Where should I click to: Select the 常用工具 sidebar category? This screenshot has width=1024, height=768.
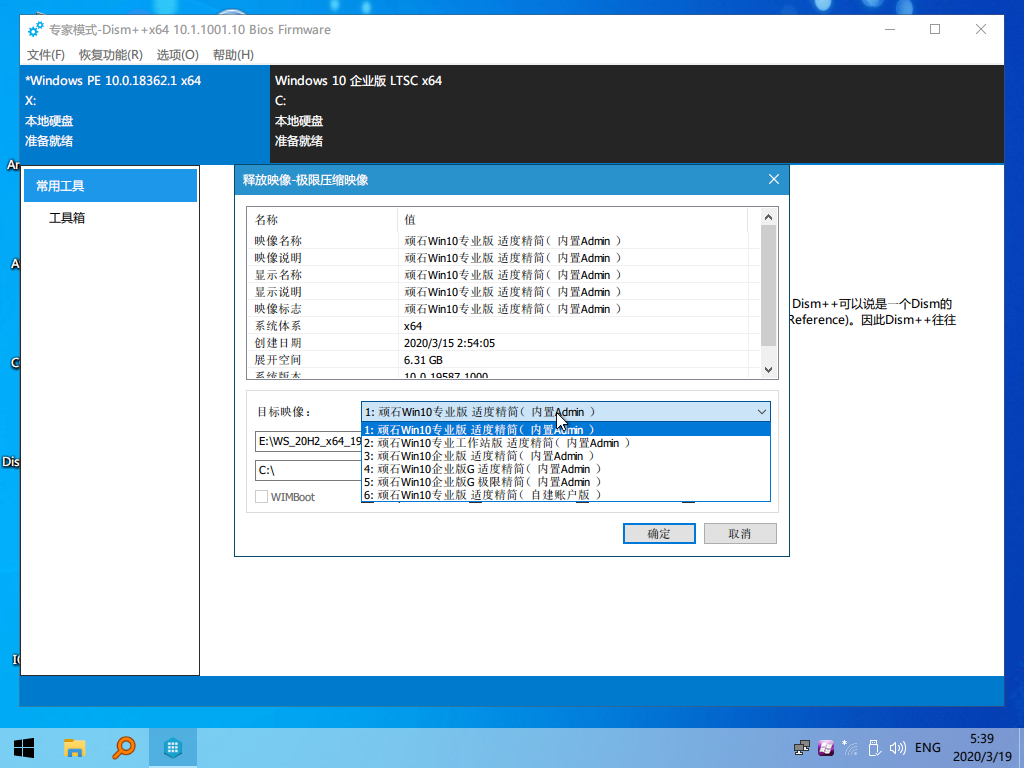tap(110, 185)
